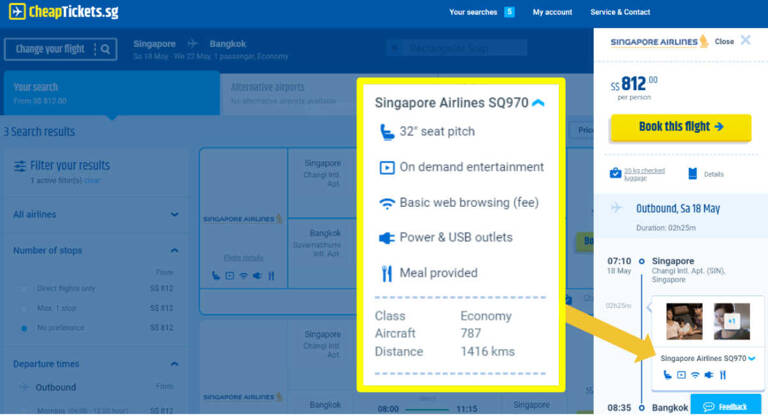Click power outlet icon in side panel

(x=709, y=375)
